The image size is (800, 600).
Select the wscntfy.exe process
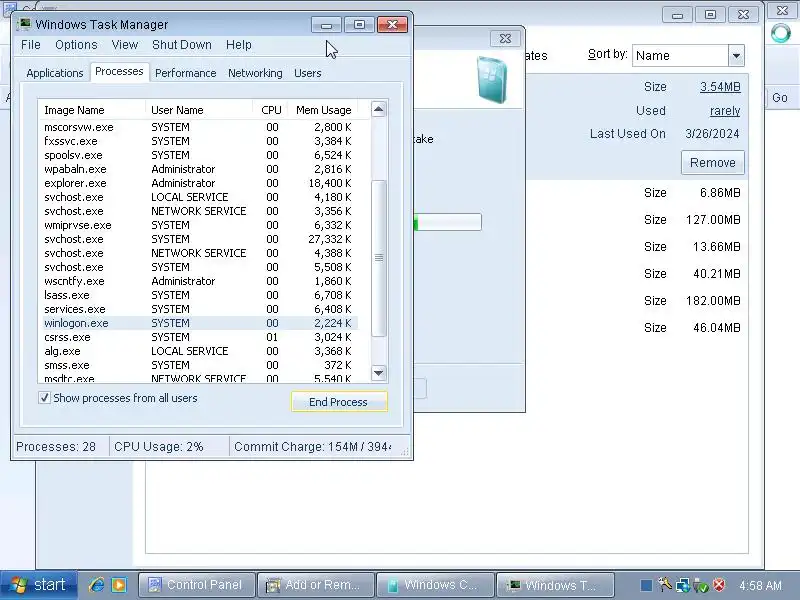tap(198, 281)
